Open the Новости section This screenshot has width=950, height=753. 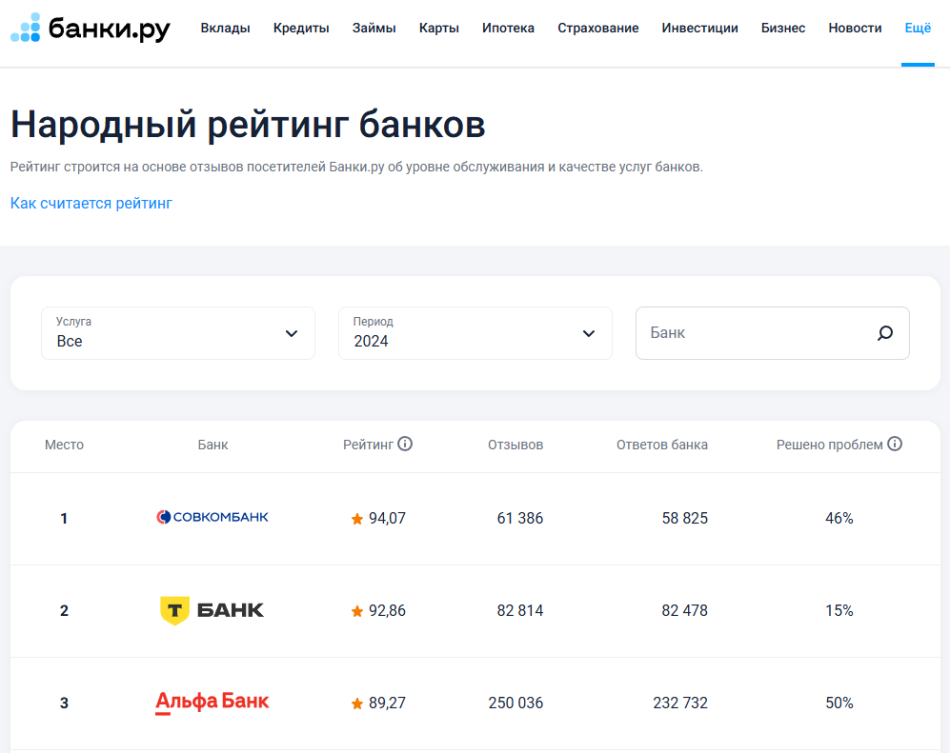pos(855,28)
